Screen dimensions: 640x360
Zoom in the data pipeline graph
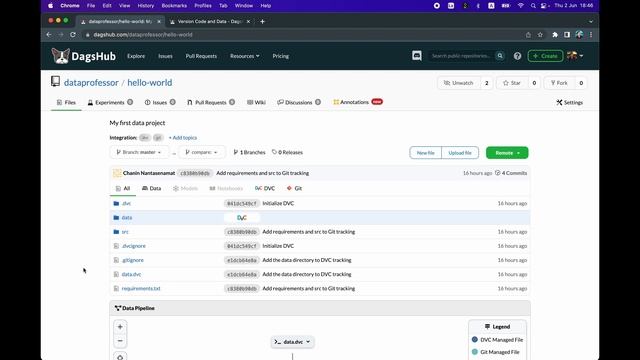pos(120,327)
